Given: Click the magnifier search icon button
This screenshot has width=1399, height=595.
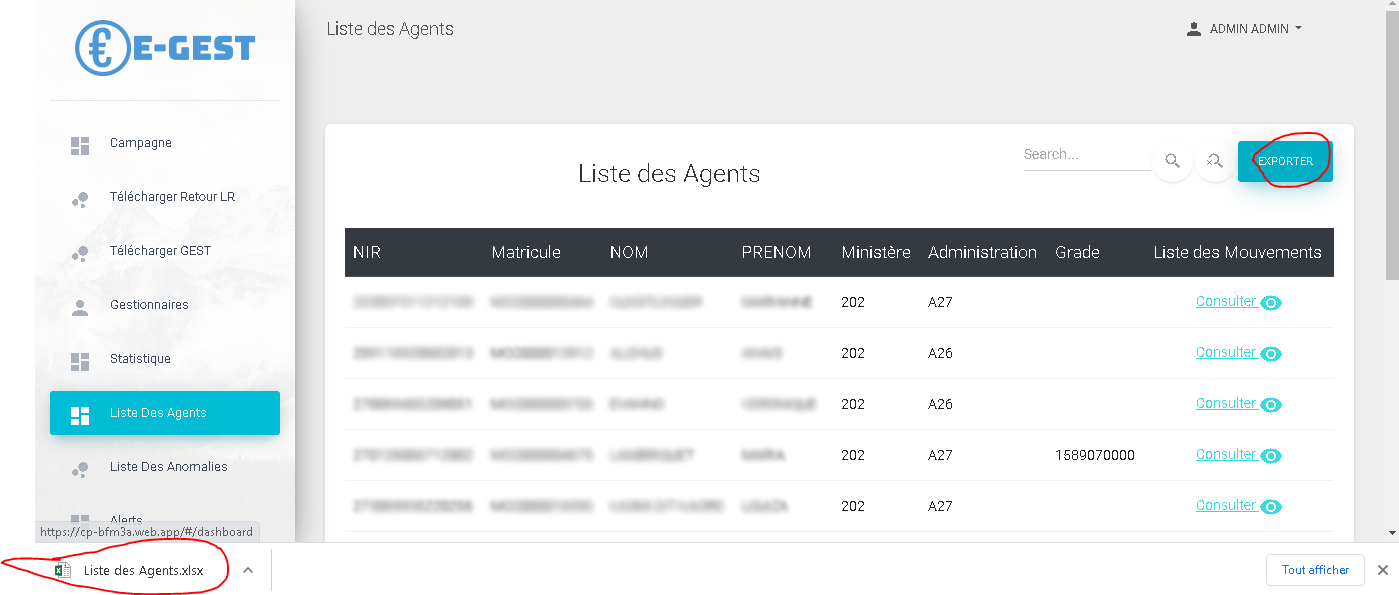Looking at the screenshot, I should 1173,161.
